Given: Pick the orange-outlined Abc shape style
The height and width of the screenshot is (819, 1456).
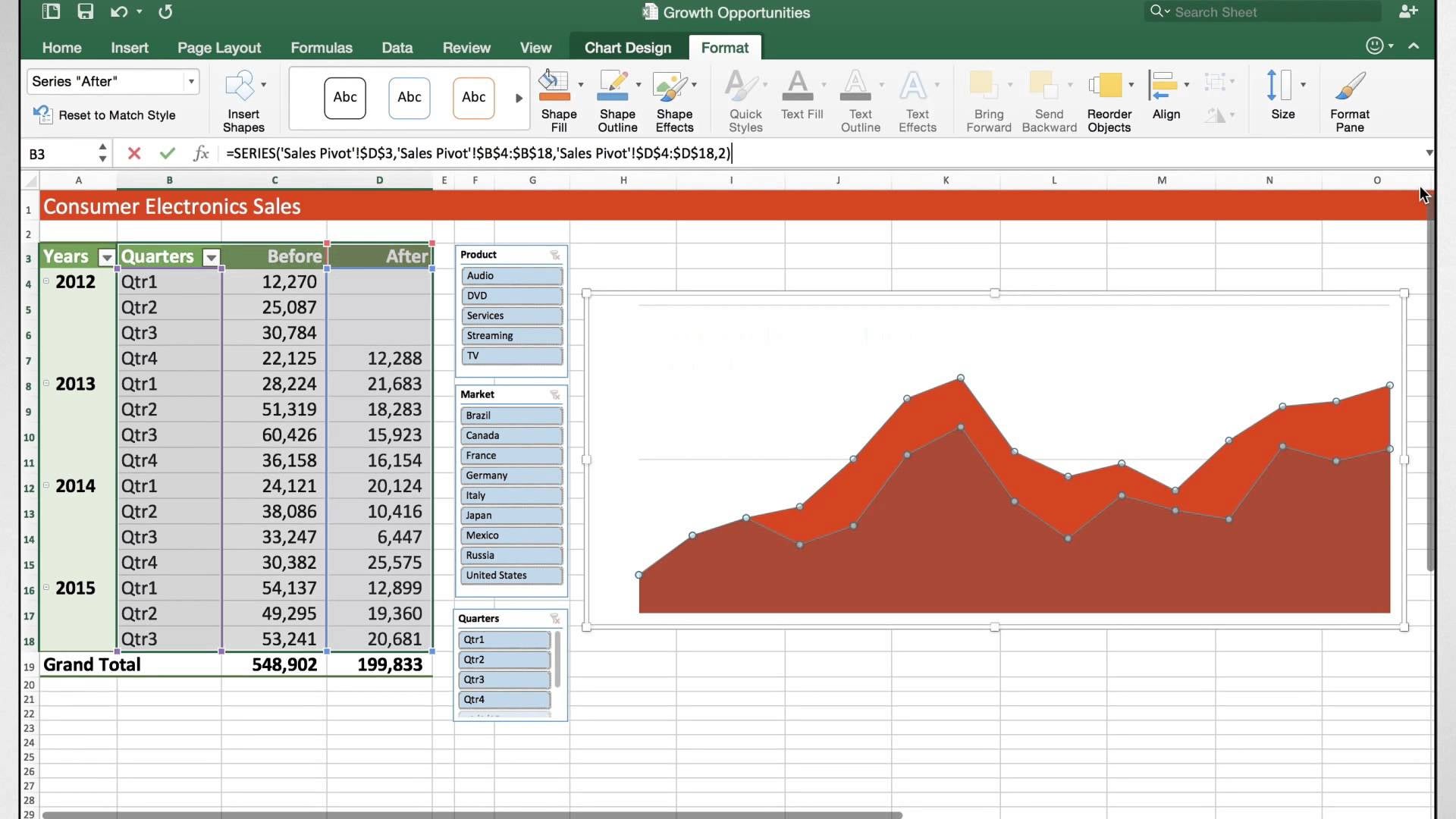Looking at the screenshot, I should (x=473, y=97).
